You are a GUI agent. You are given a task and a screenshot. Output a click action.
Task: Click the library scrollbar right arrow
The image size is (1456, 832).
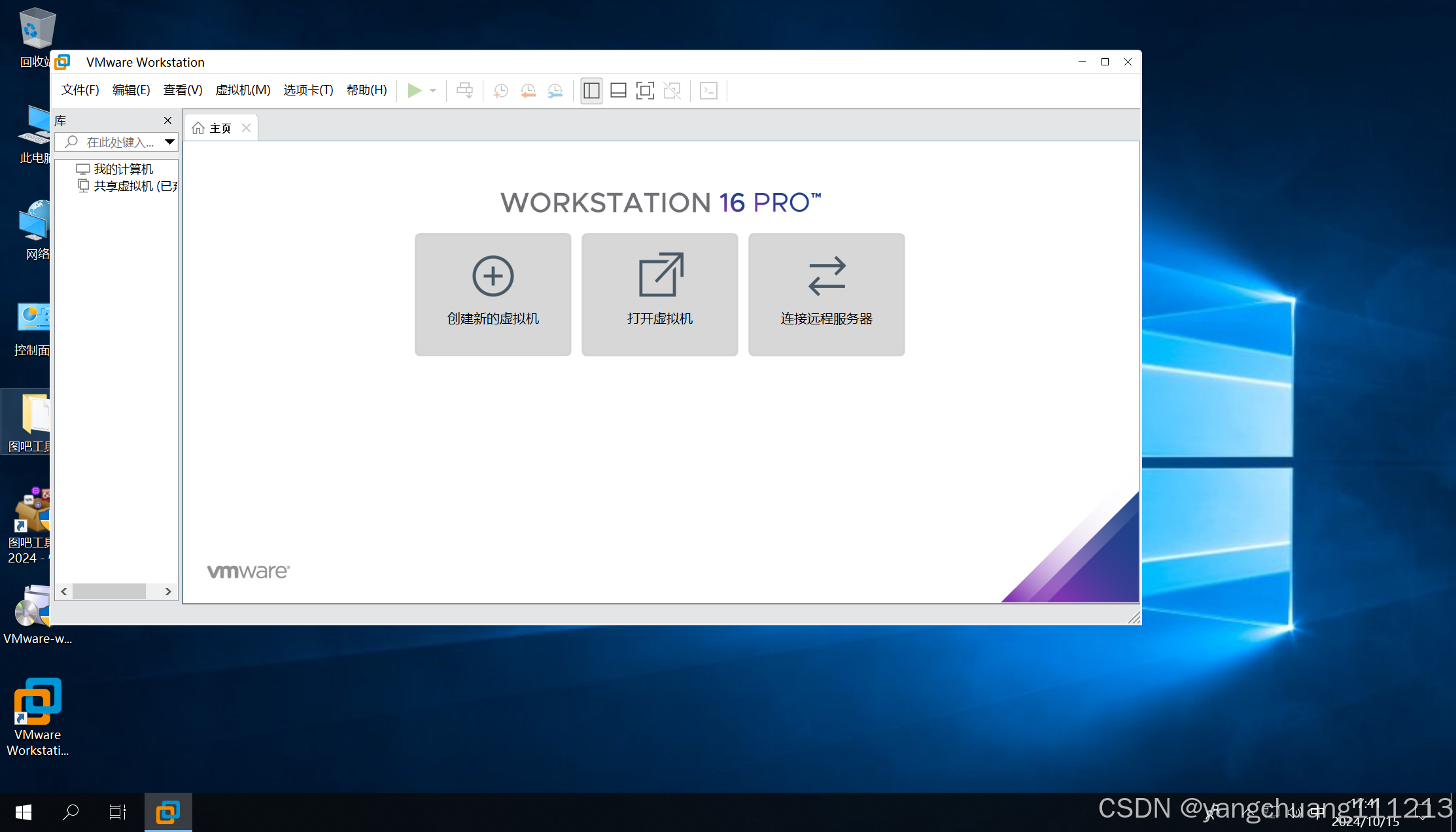(168, 591)
